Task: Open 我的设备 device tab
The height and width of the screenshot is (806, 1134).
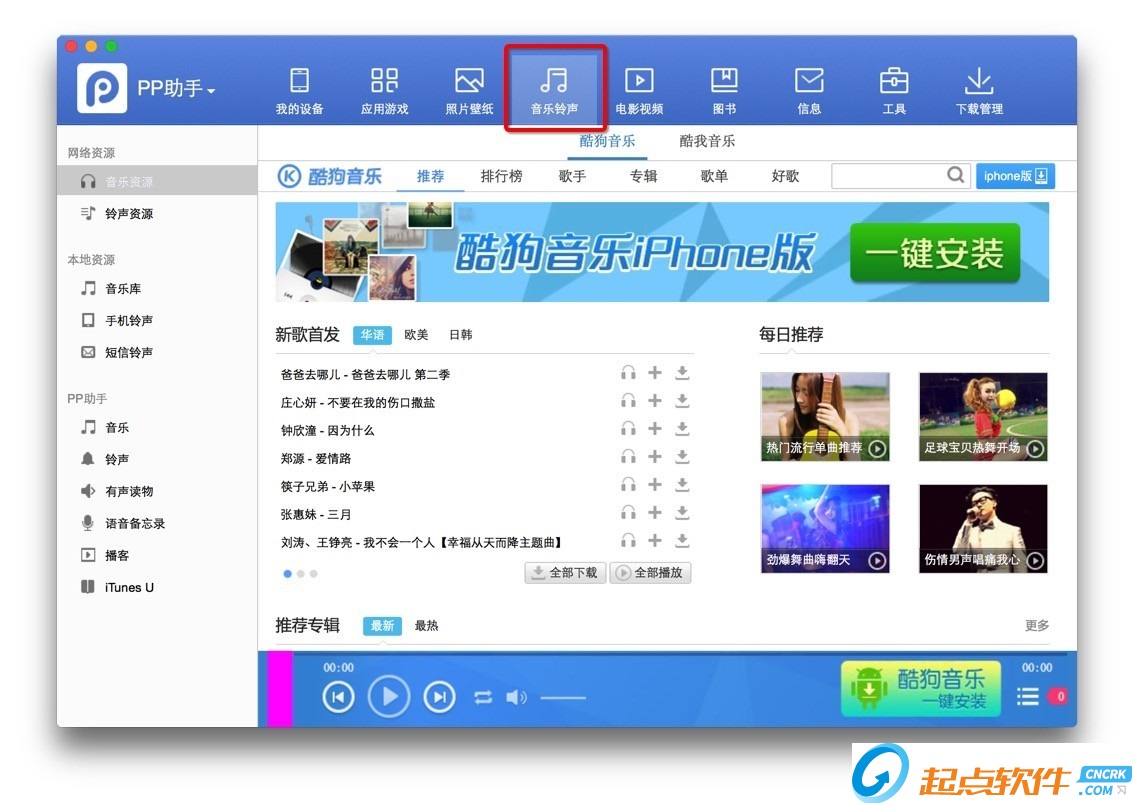Action: (x=299, y=90)
